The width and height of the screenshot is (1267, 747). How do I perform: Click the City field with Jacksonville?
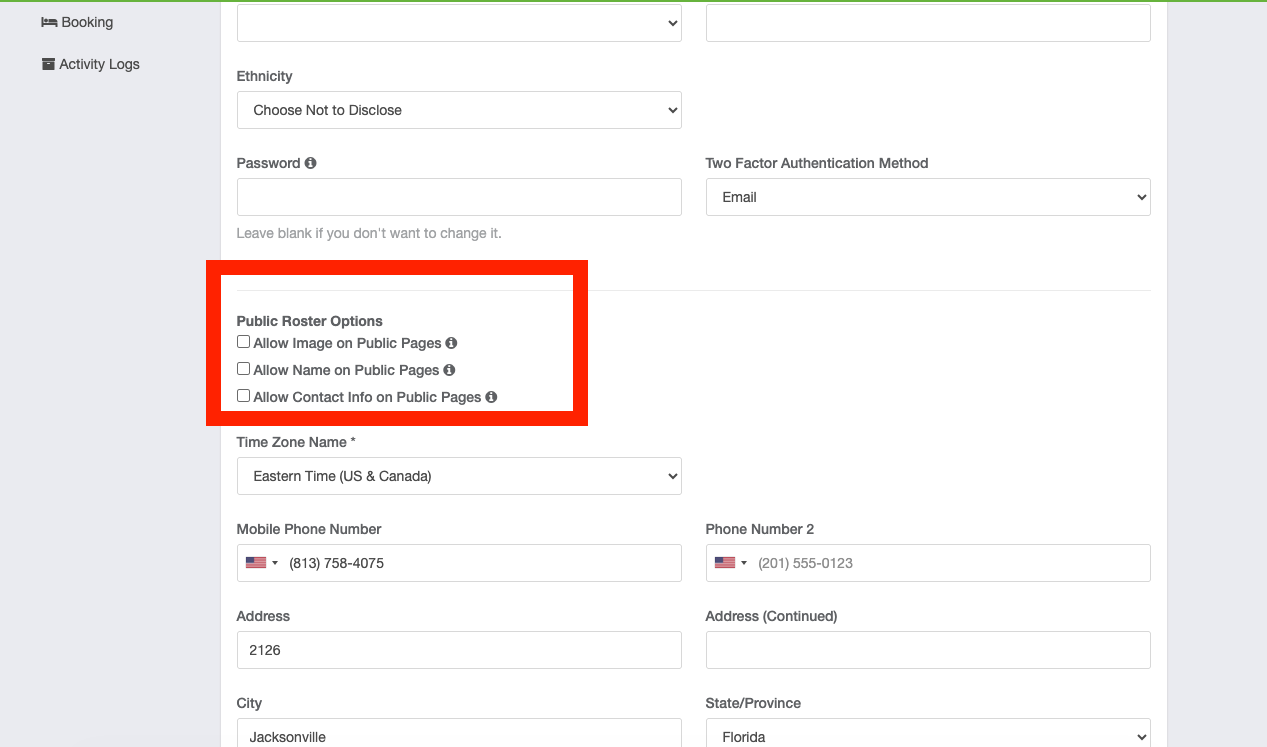pyautogui.click(x=459, y=735)
